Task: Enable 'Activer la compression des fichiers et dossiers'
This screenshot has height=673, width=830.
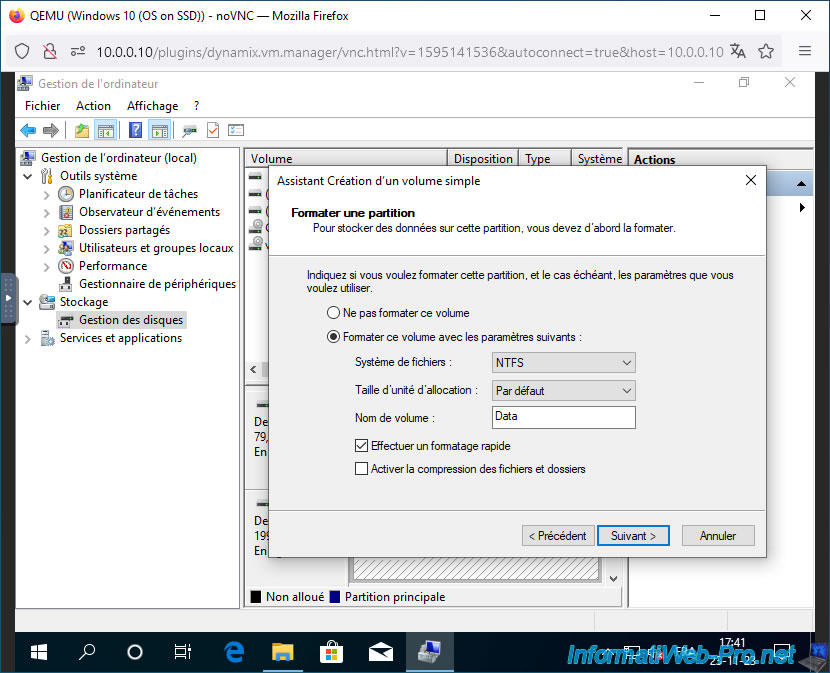Action: pyautogui.click(x=362, y=469)
